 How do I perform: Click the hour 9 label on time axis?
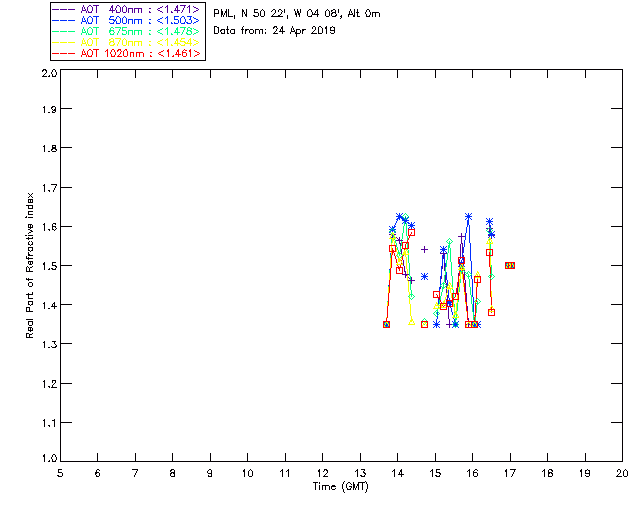210,474
